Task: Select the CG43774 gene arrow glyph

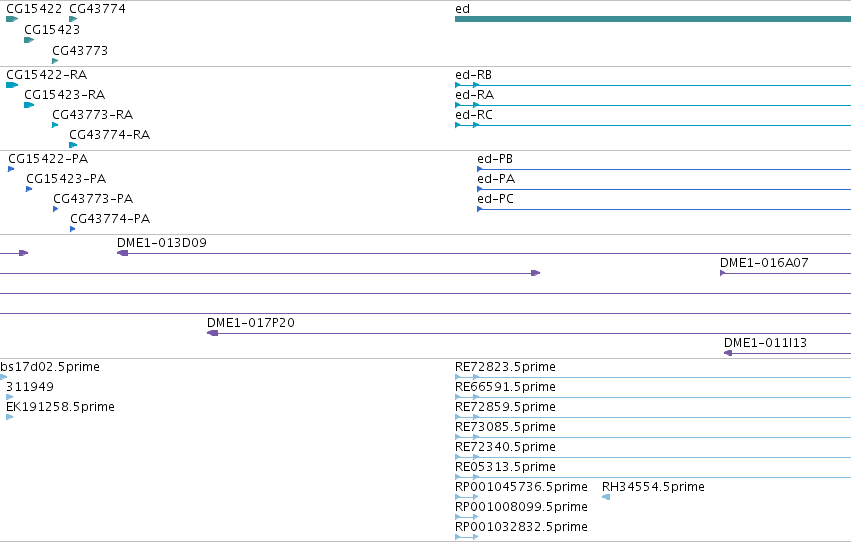Action: (x=73, y=19)
